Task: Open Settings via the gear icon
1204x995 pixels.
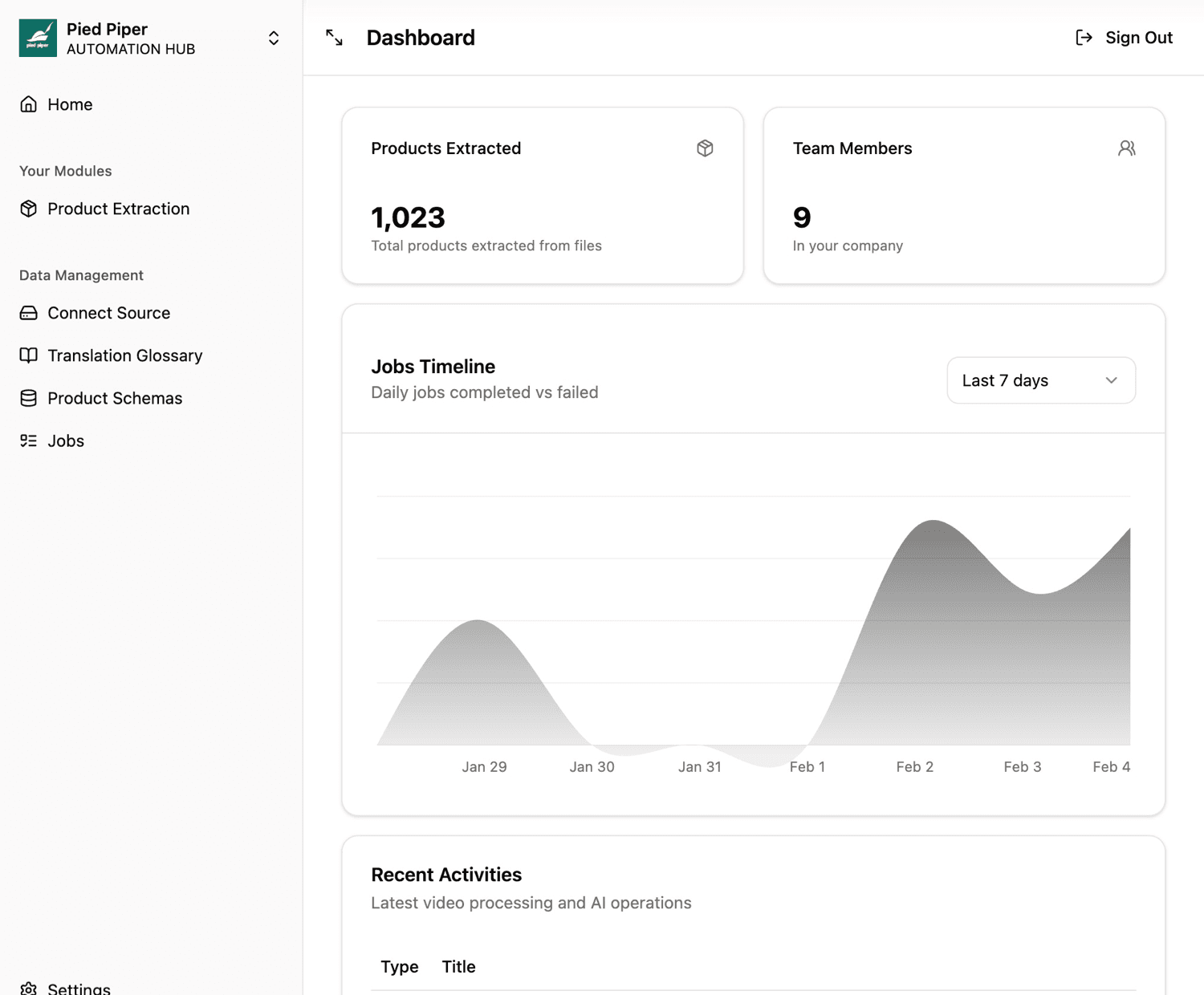Action: [x=28, y=988]
